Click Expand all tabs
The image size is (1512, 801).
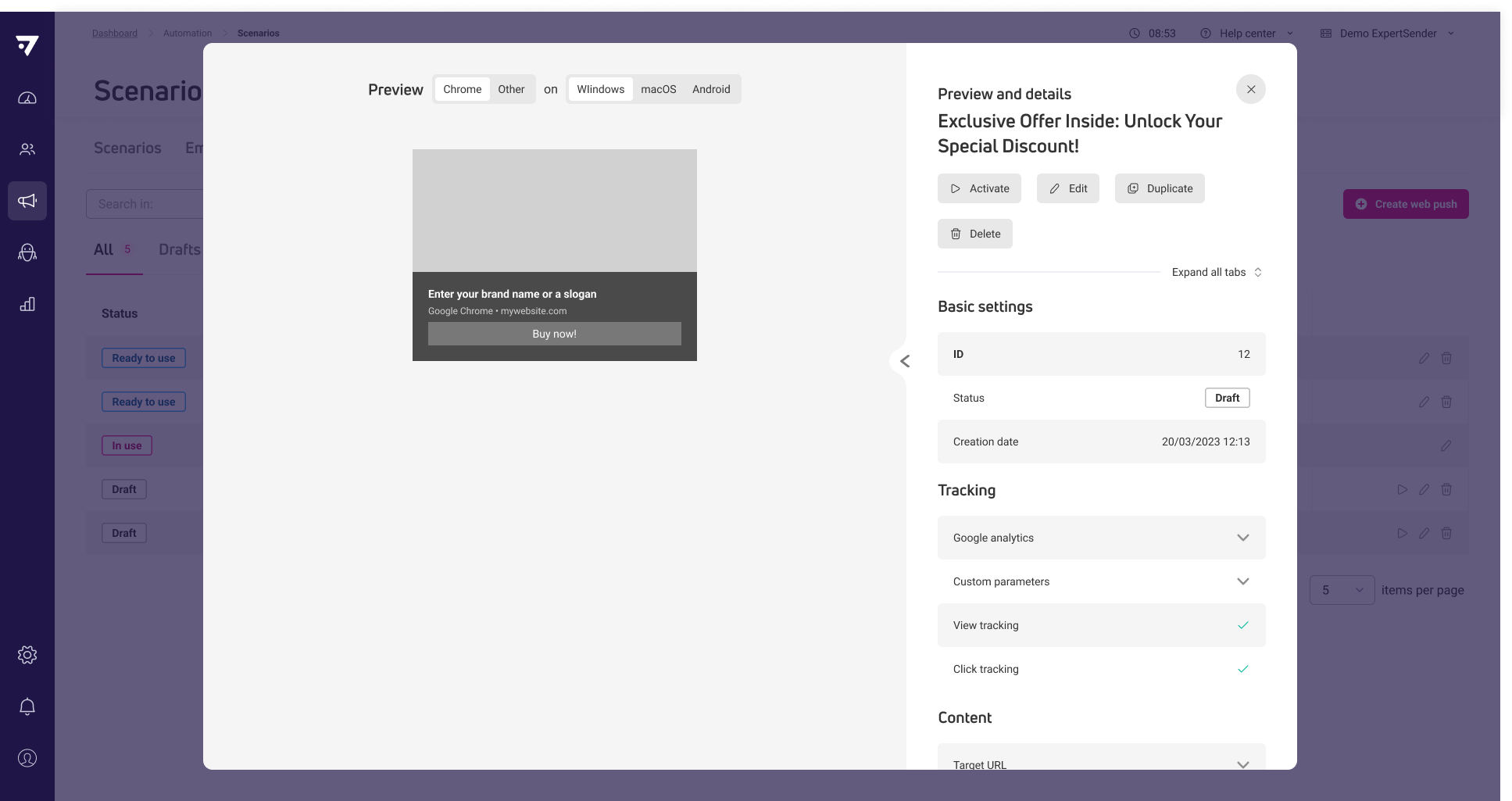[x=1210, y=272]
